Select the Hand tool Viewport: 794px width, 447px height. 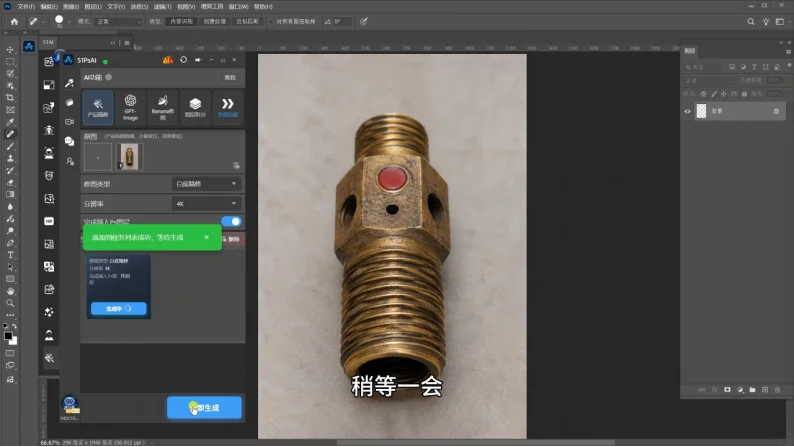click(10, 291)
